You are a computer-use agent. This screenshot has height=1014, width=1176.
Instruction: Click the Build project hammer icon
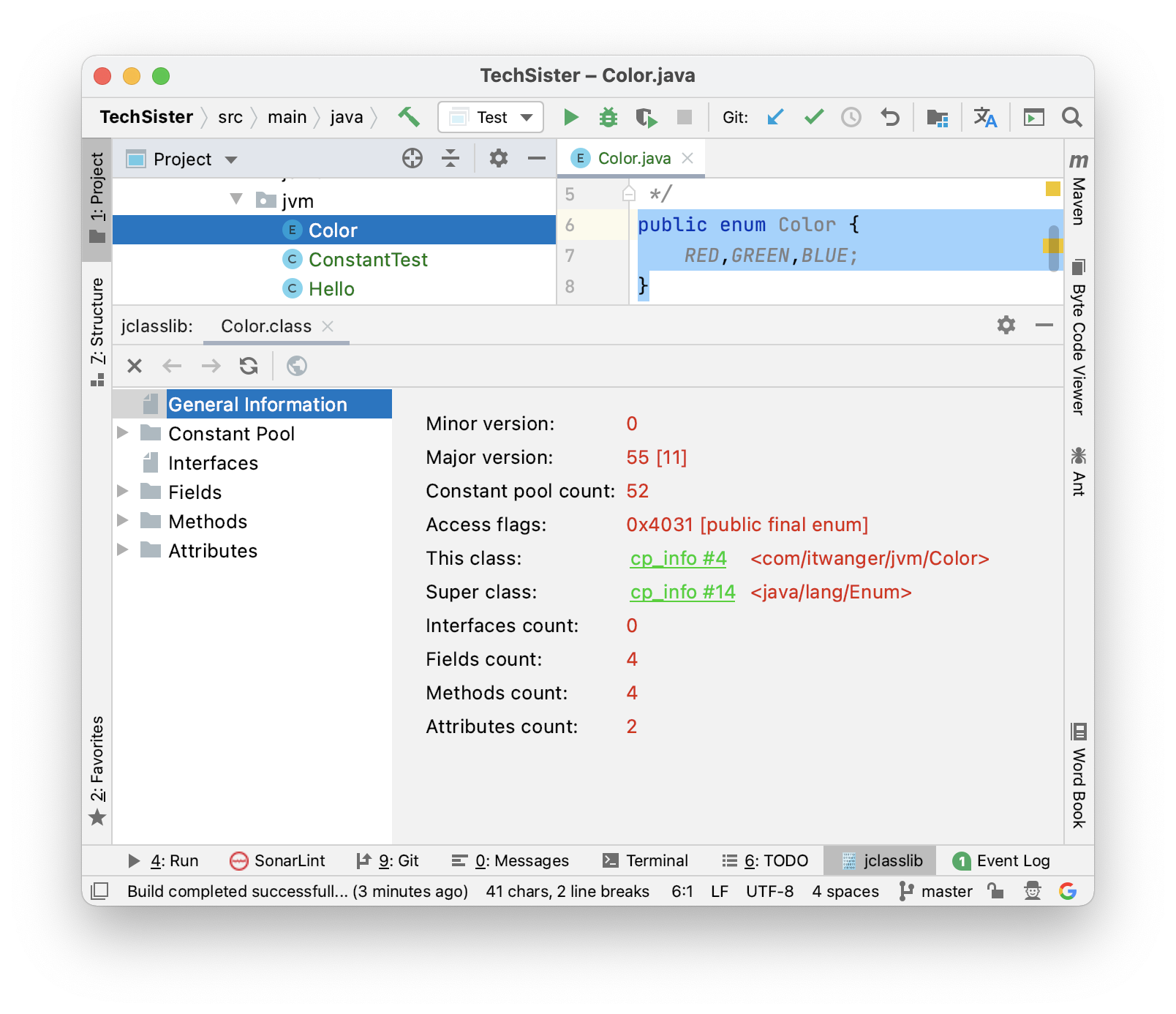coord(408,117)
